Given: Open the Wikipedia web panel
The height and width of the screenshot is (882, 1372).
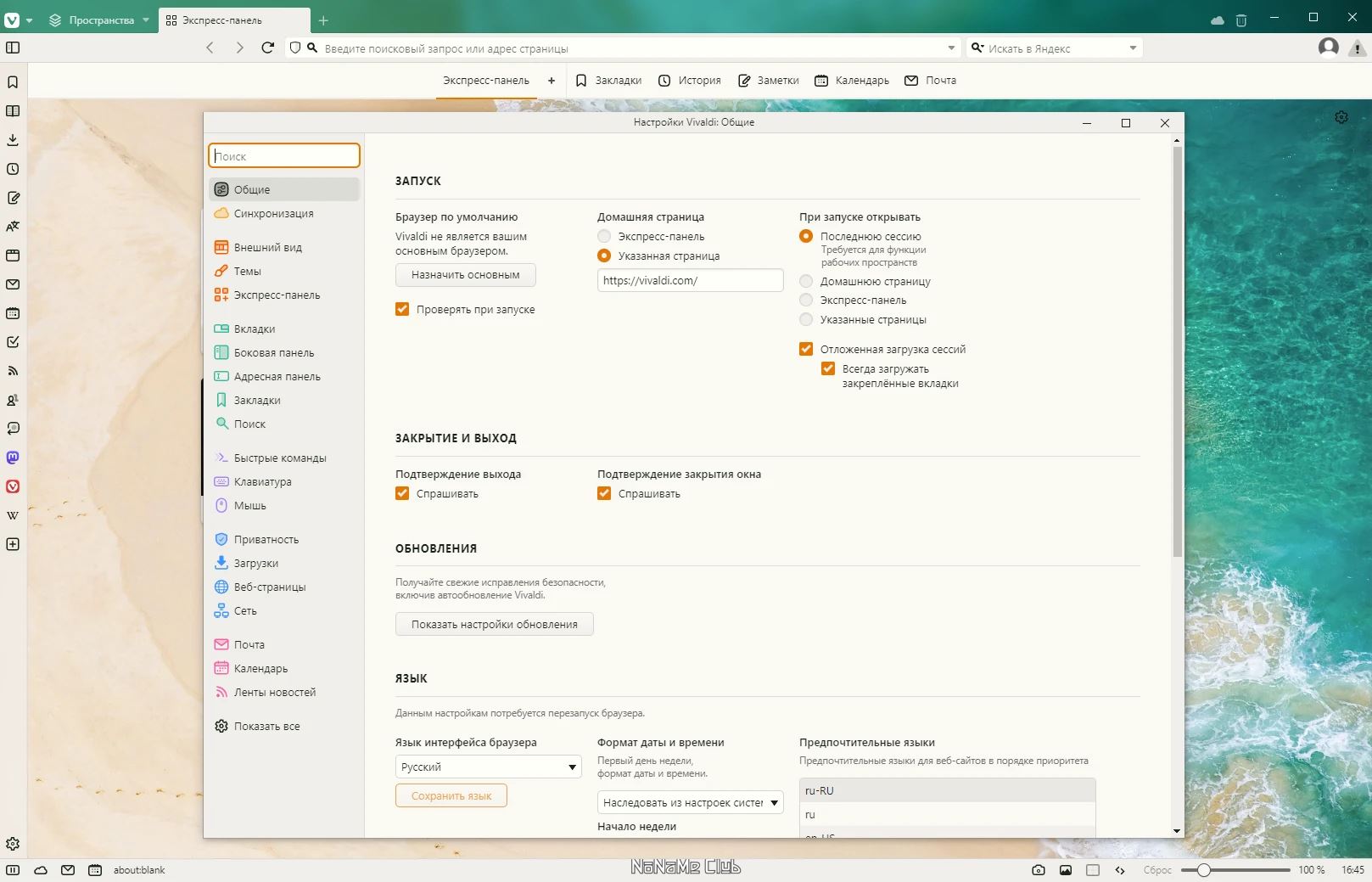Looking at the screenshot, I should 13,515.
